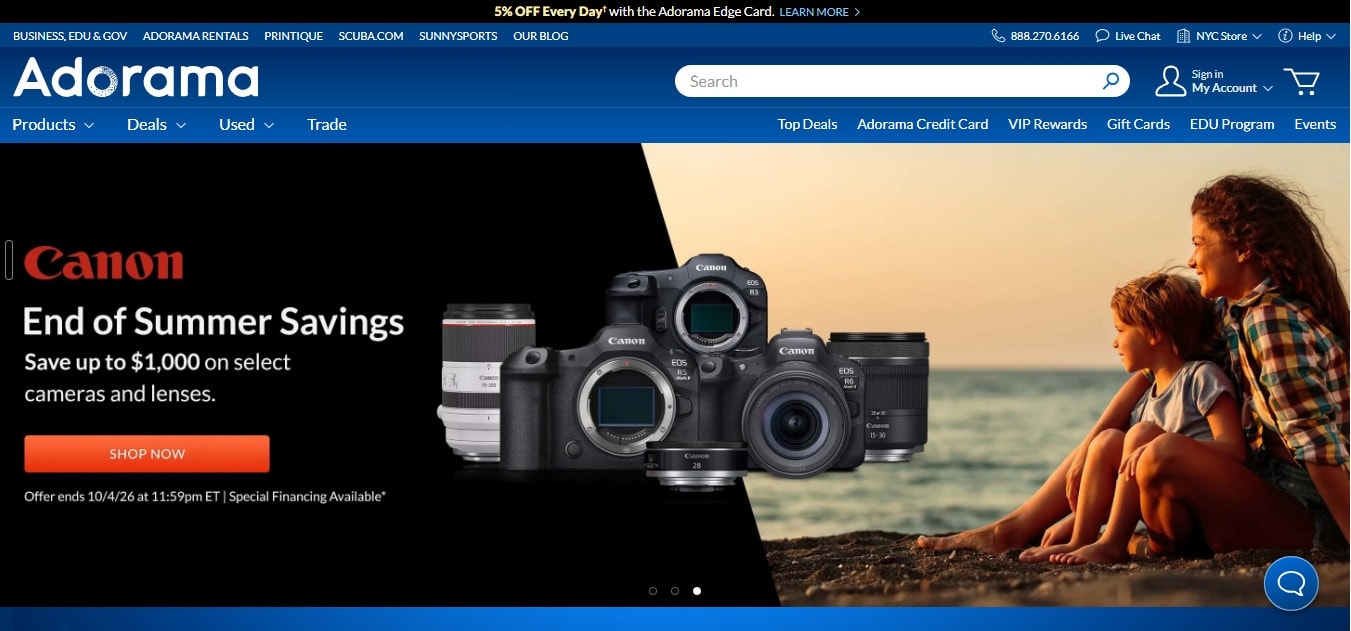Go to Gift Cards
The height and width of the screenshot is (631, 1351).
pos(1138,125)
